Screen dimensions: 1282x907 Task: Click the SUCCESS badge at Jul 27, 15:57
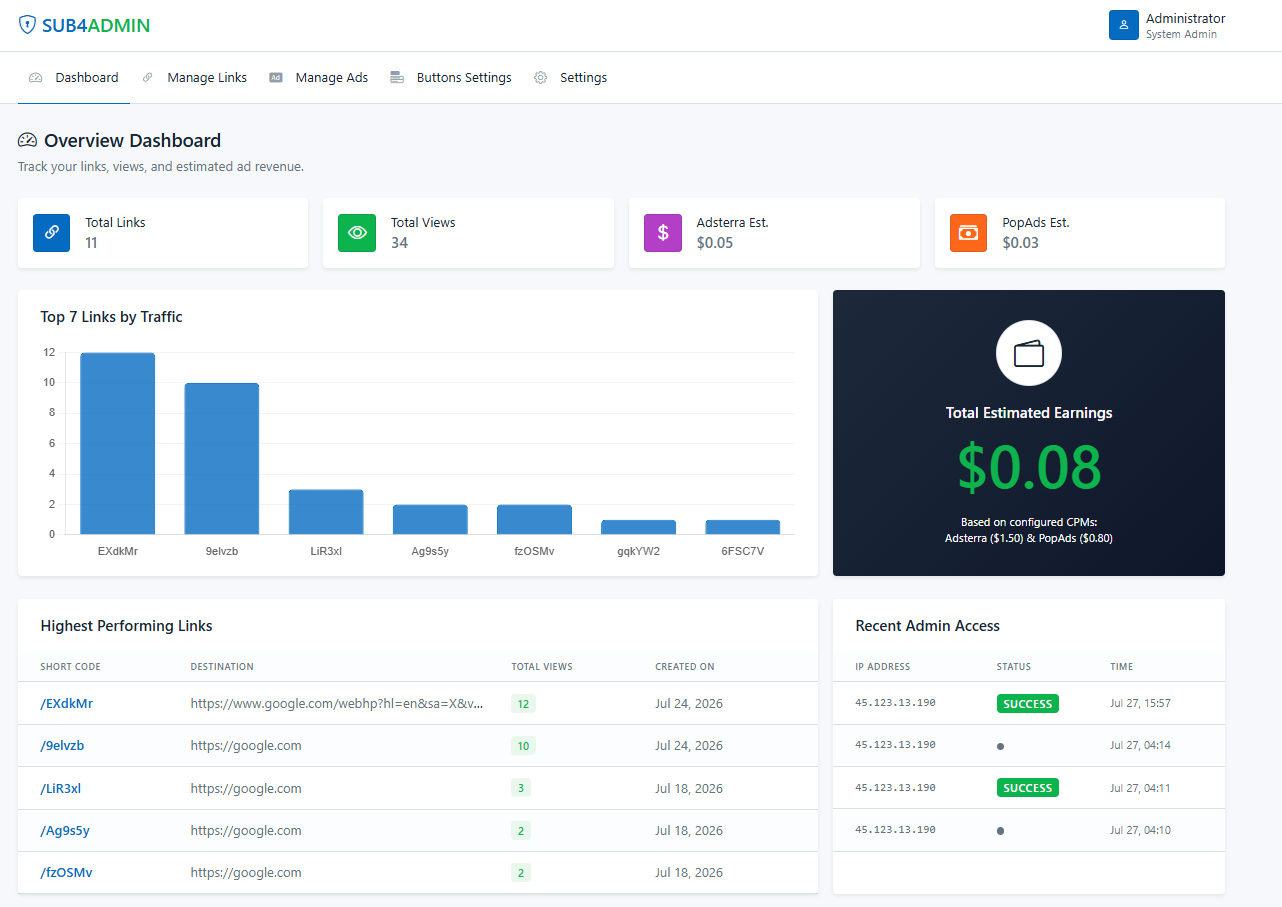1028,704
